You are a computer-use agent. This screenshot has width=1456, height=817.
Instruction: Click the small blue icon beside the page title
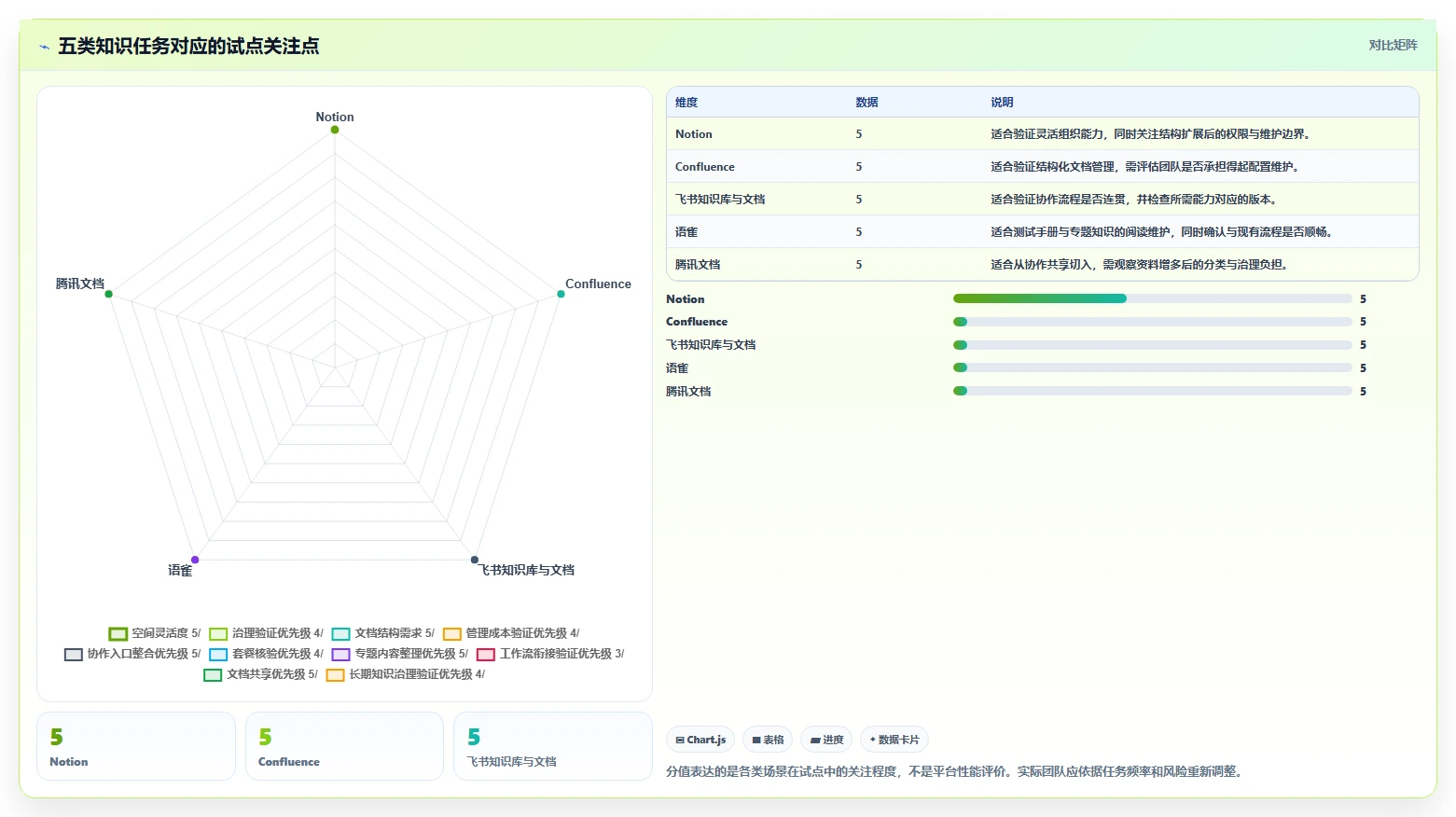point(44,47)
